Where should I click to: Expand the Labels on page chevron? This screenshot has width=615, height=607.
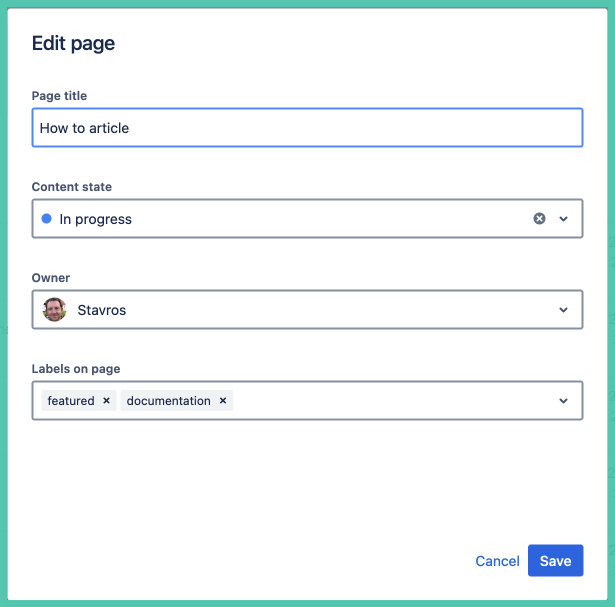tap(564, 401)
